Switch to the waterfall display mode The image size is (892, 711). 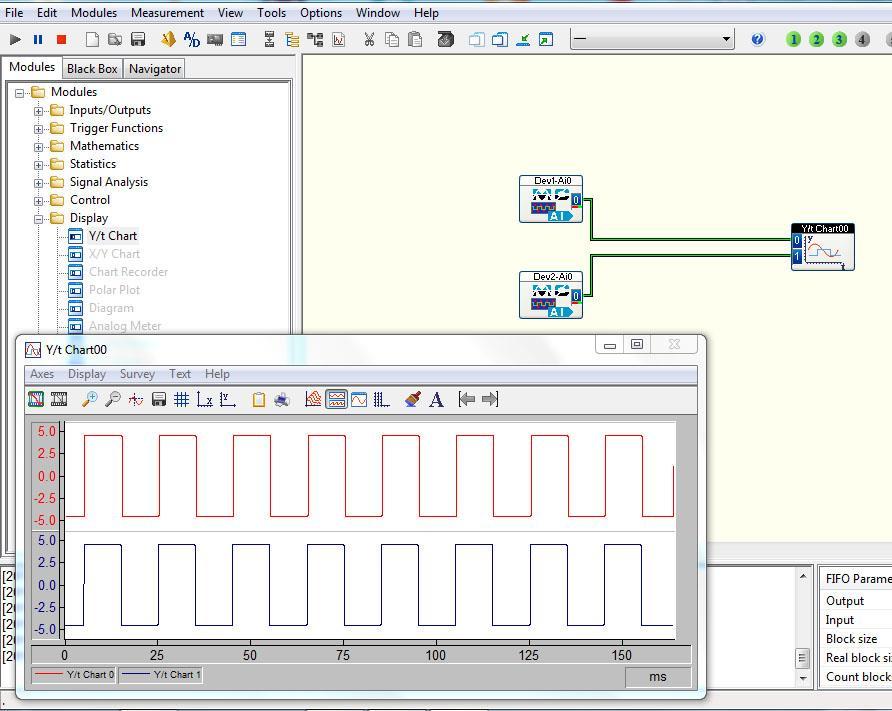pos(313,399)
